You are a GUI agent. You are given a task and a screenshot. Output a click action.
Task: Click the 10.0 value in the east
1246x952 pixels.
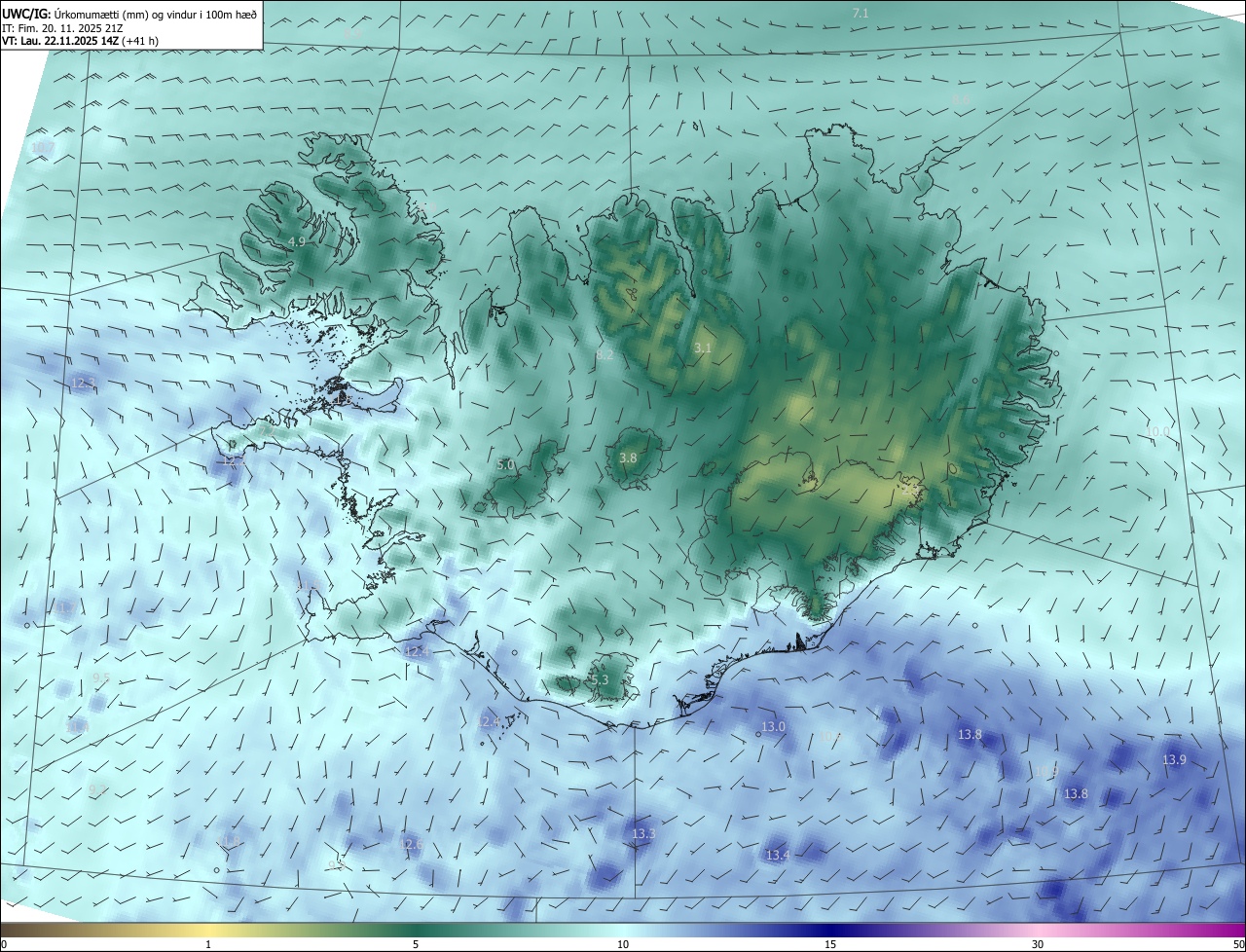pyautogui.click(x=1157, y=431)
